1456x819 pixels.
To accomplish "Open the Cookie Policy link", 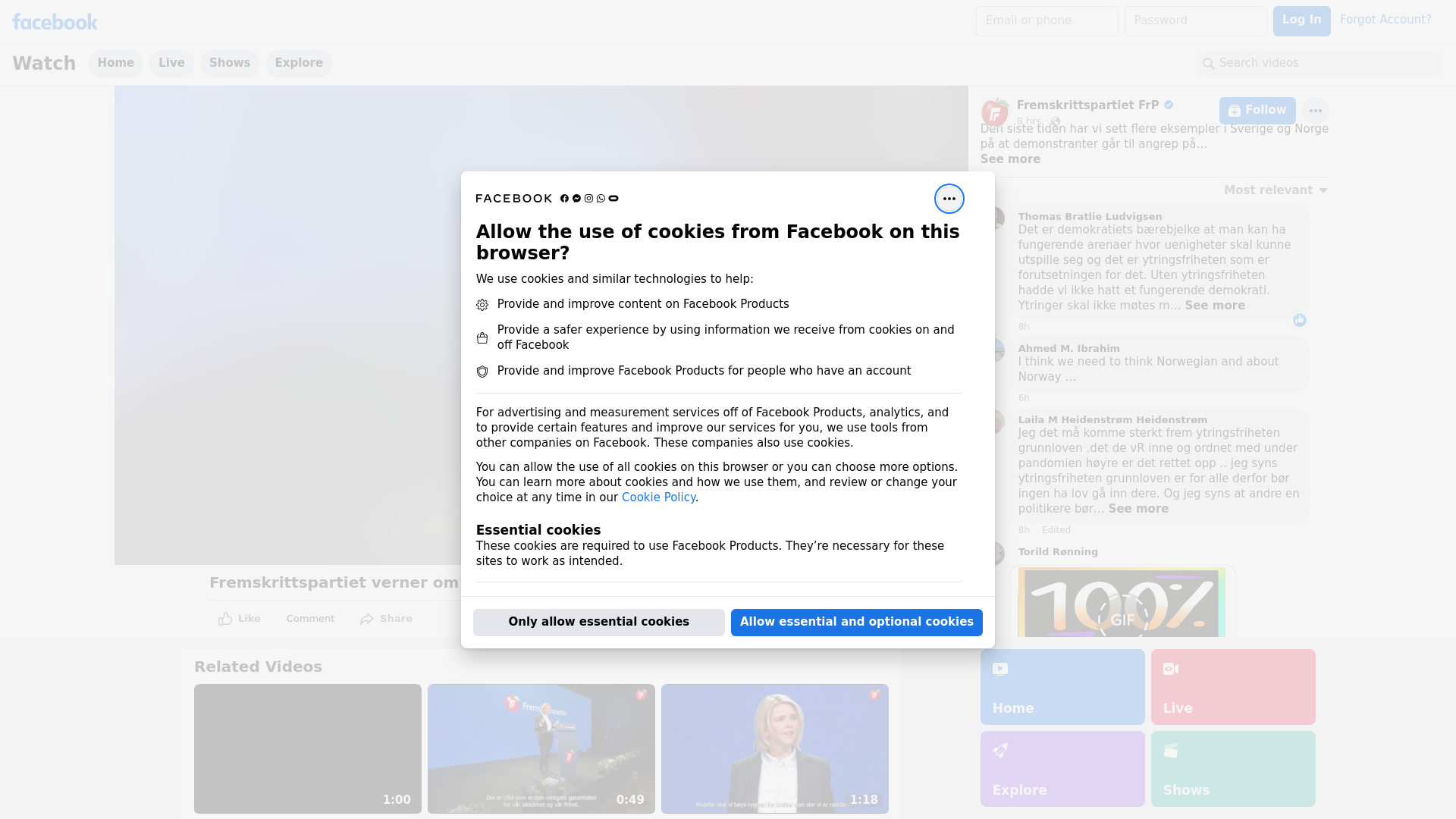I will (x=658, y=497).
